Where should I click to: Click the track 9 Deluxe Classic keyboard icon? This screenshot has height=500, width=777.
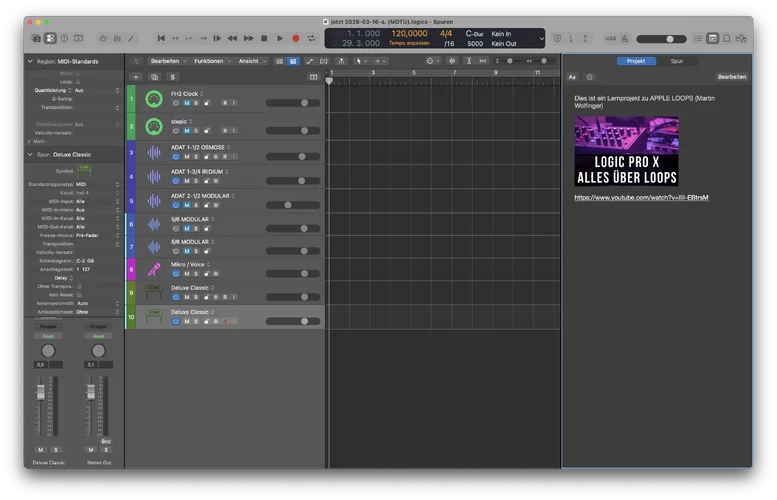click(154, 293)
